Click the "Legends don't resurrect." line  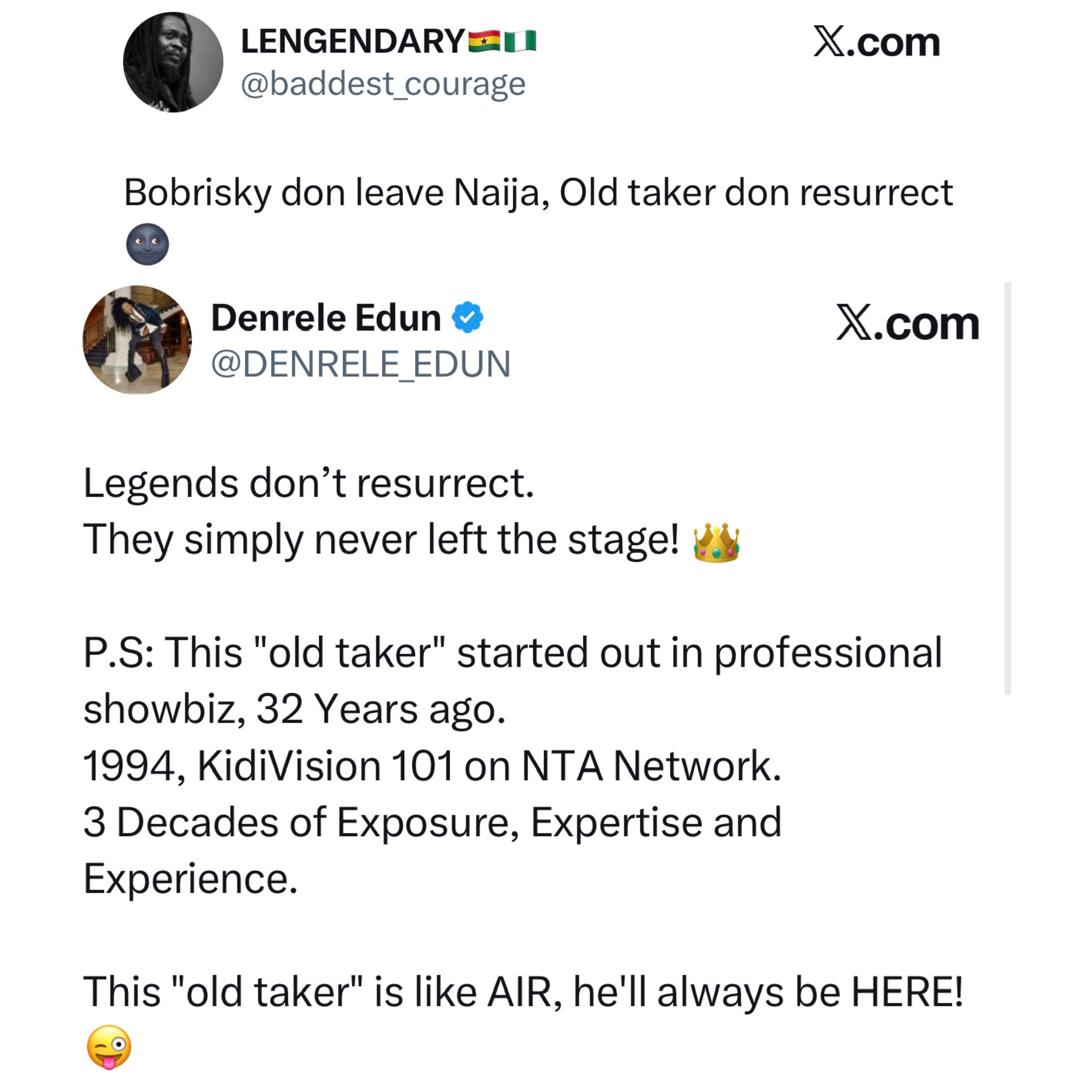click(x=308, y=484)
